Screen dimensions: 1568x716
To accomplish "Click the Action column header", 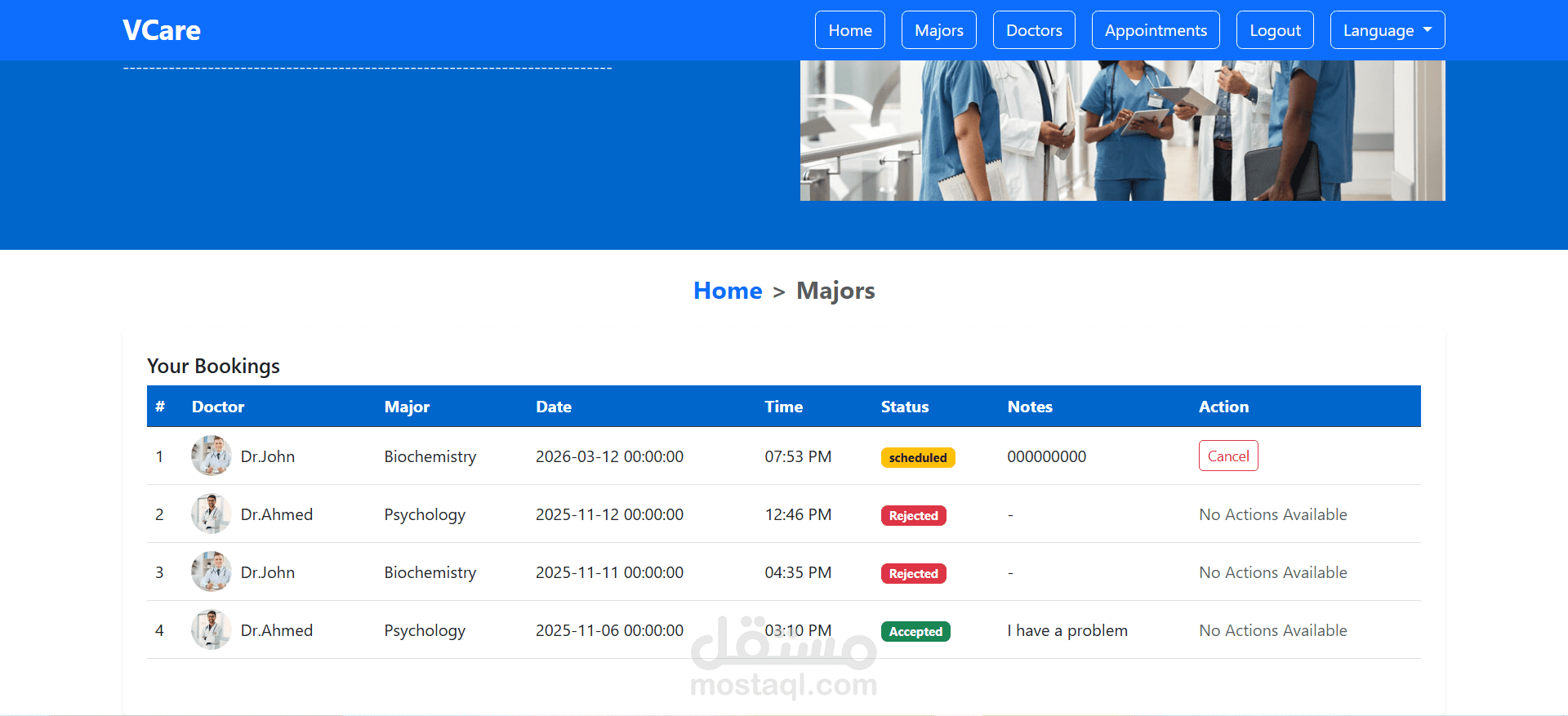I will tap(1223, 407).
